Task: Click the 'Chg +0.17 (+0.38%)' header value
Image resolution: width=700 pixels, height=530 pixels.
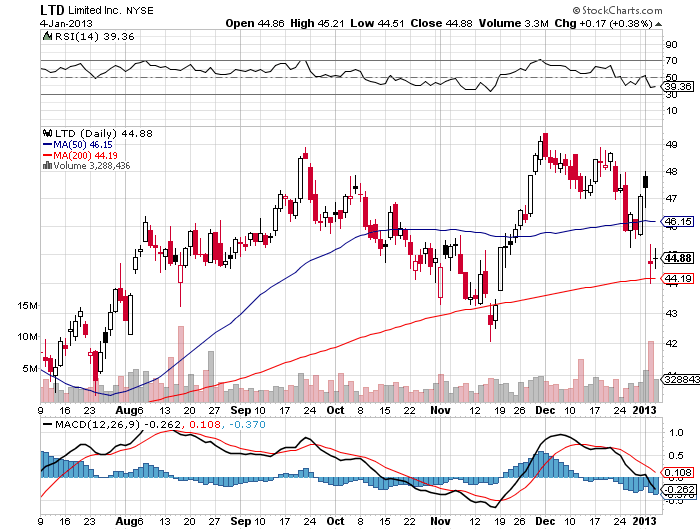Action: [604, 23]
